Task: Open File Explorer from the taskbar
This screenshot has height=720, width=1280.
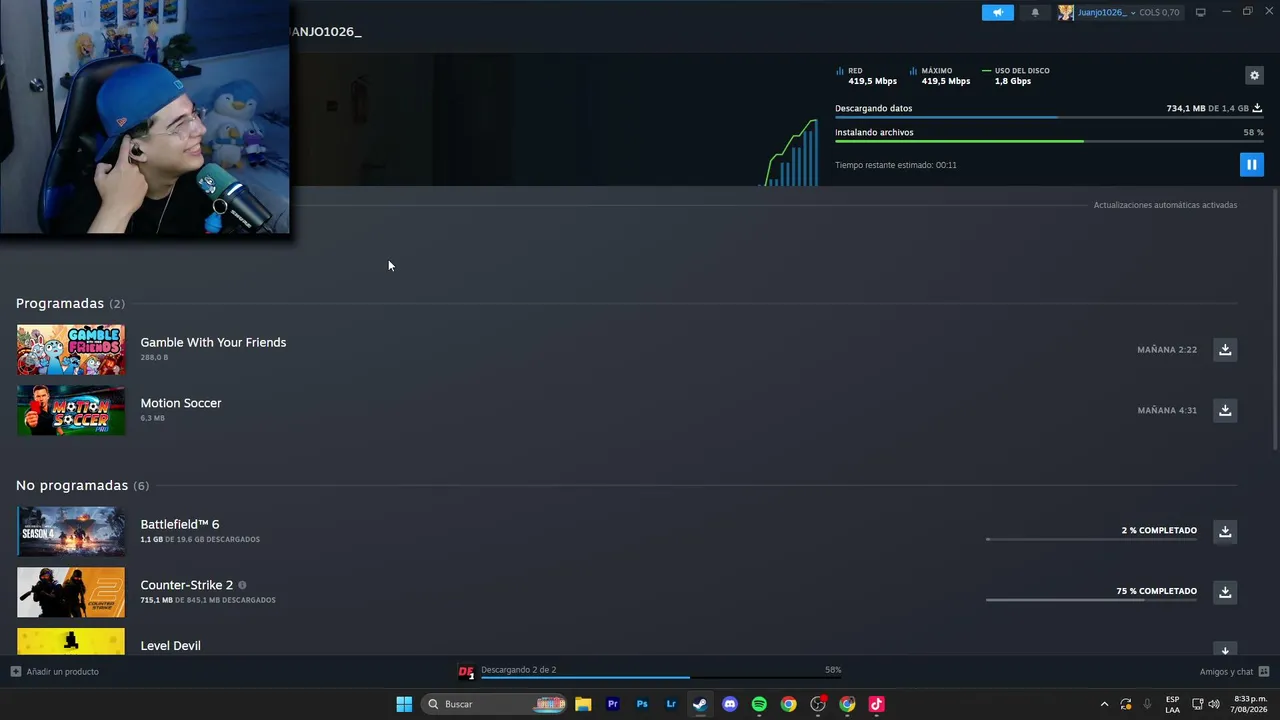Action: tap(583, 704)
